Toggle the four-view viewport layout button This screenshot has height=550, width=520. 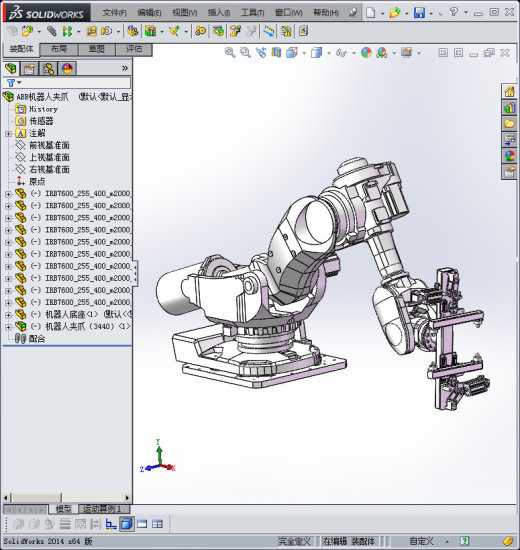[x=158, y=524]
